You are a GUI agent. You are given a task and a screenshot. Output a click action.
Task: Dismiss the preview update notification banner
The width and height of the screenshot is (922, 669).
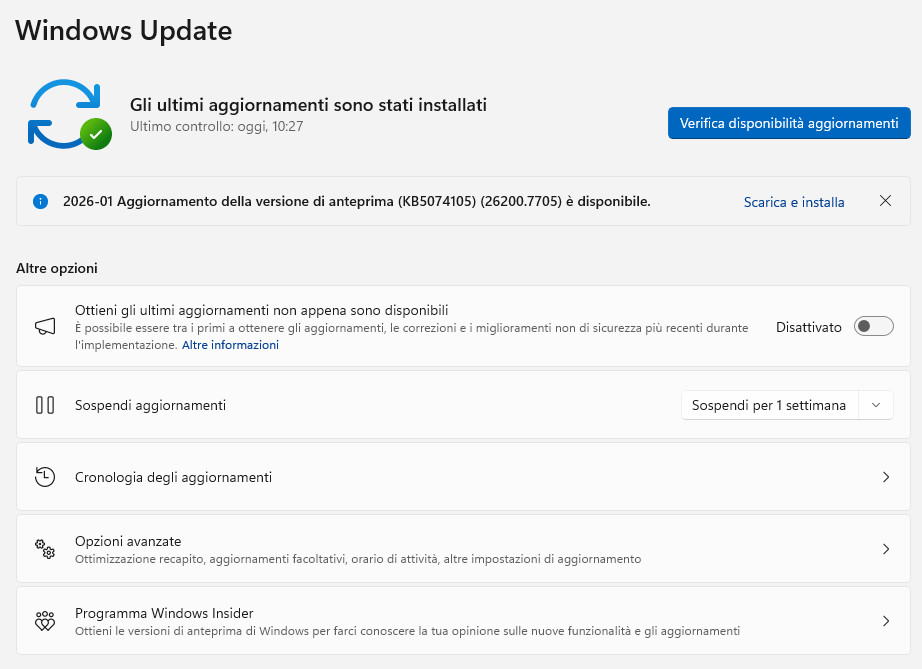[885, 201]
